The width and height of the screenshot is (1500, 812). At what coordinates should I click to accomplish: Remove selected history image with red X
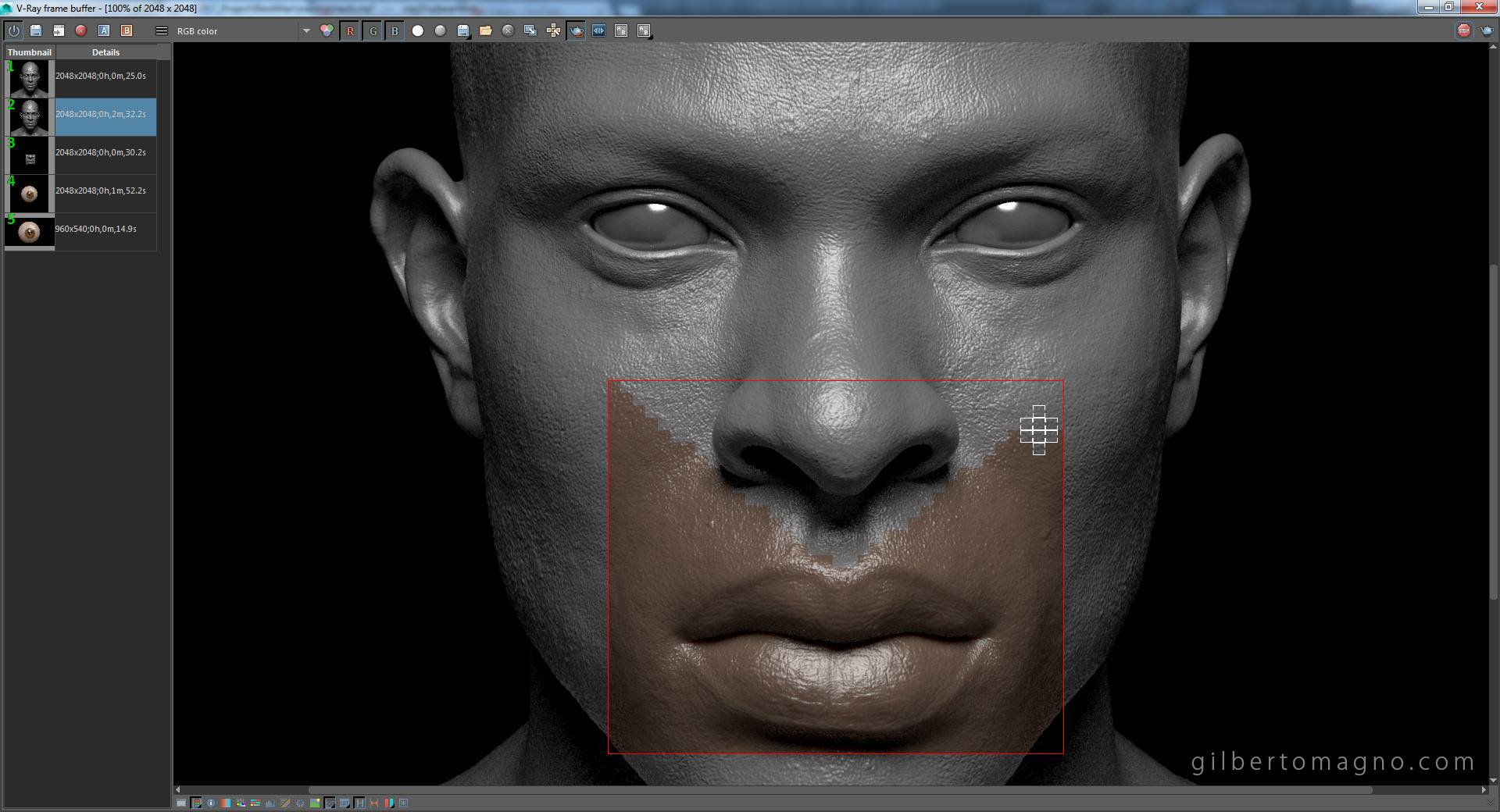(80, 30)
